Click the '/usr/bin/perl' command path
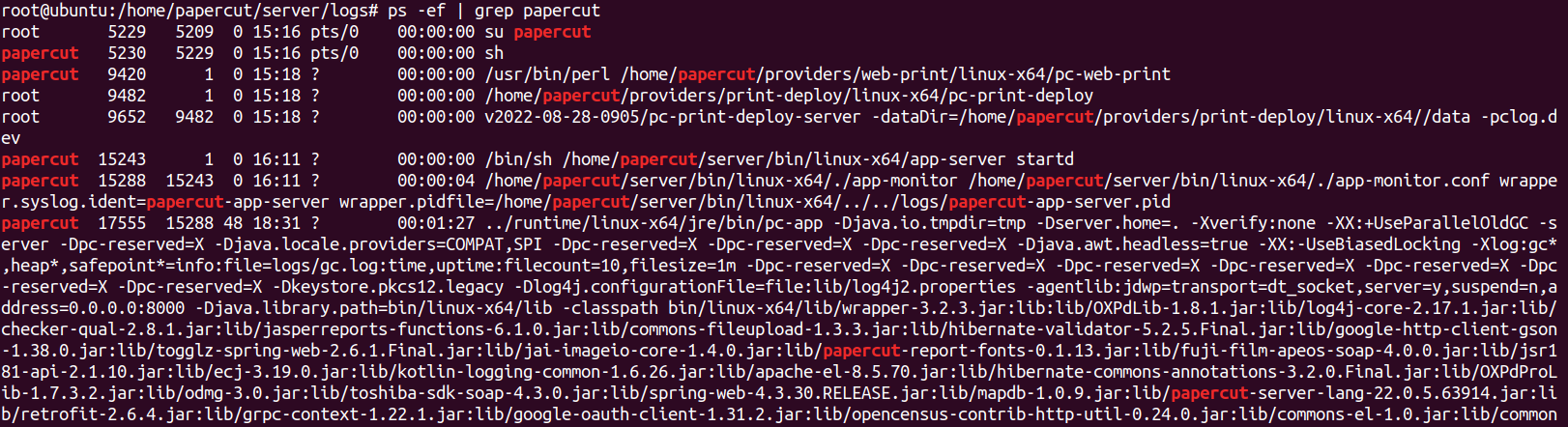Screen dimensions: 1568x427 547,74
